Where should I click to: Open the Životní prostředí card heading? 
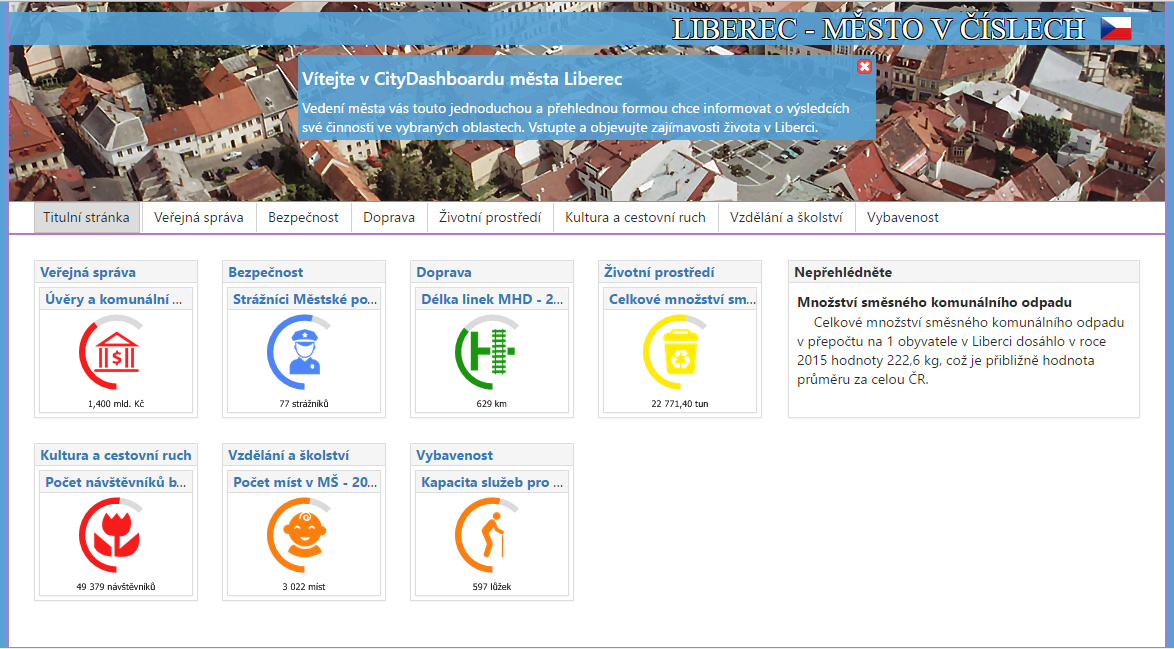coord(659,272)
